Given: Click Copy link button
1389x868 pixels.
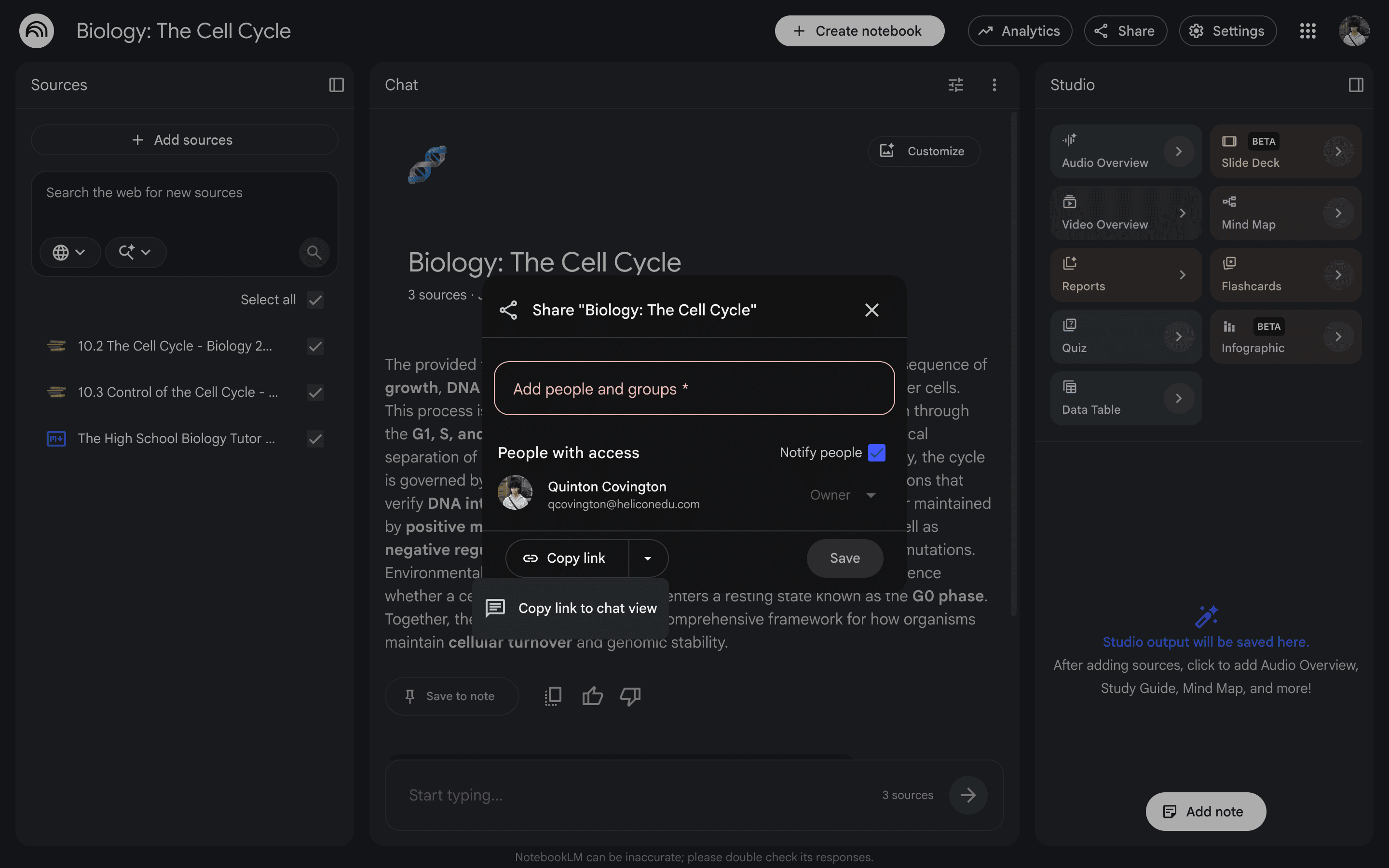Looking at the screenshot, I should 567,558.
